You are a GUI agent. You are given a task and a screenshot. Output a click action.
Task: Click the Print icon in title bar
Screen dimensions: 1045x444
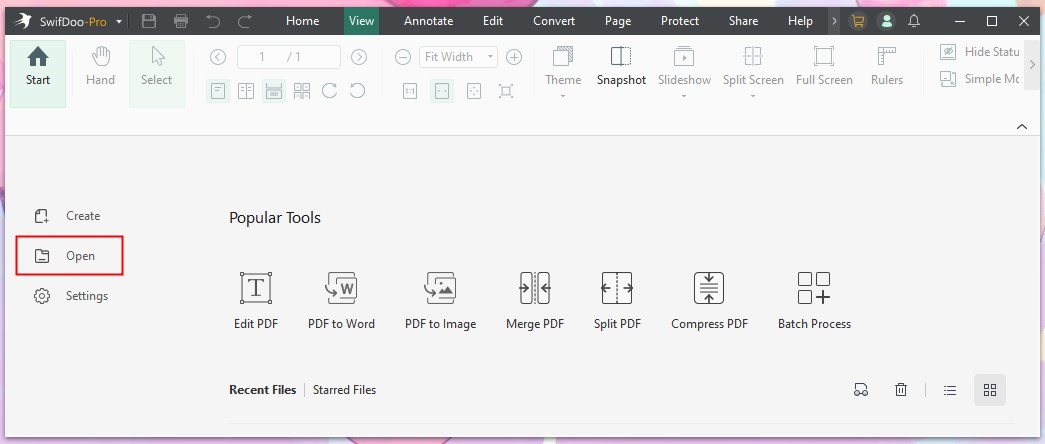tap(181, 21)
